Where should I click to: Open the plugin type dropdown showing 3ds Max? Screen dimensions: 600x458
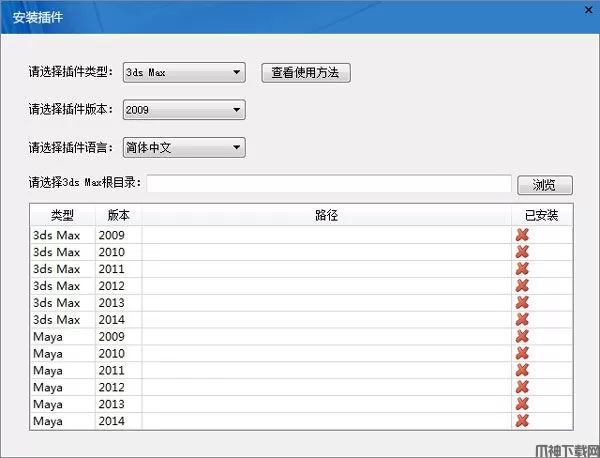pos(184,72)
